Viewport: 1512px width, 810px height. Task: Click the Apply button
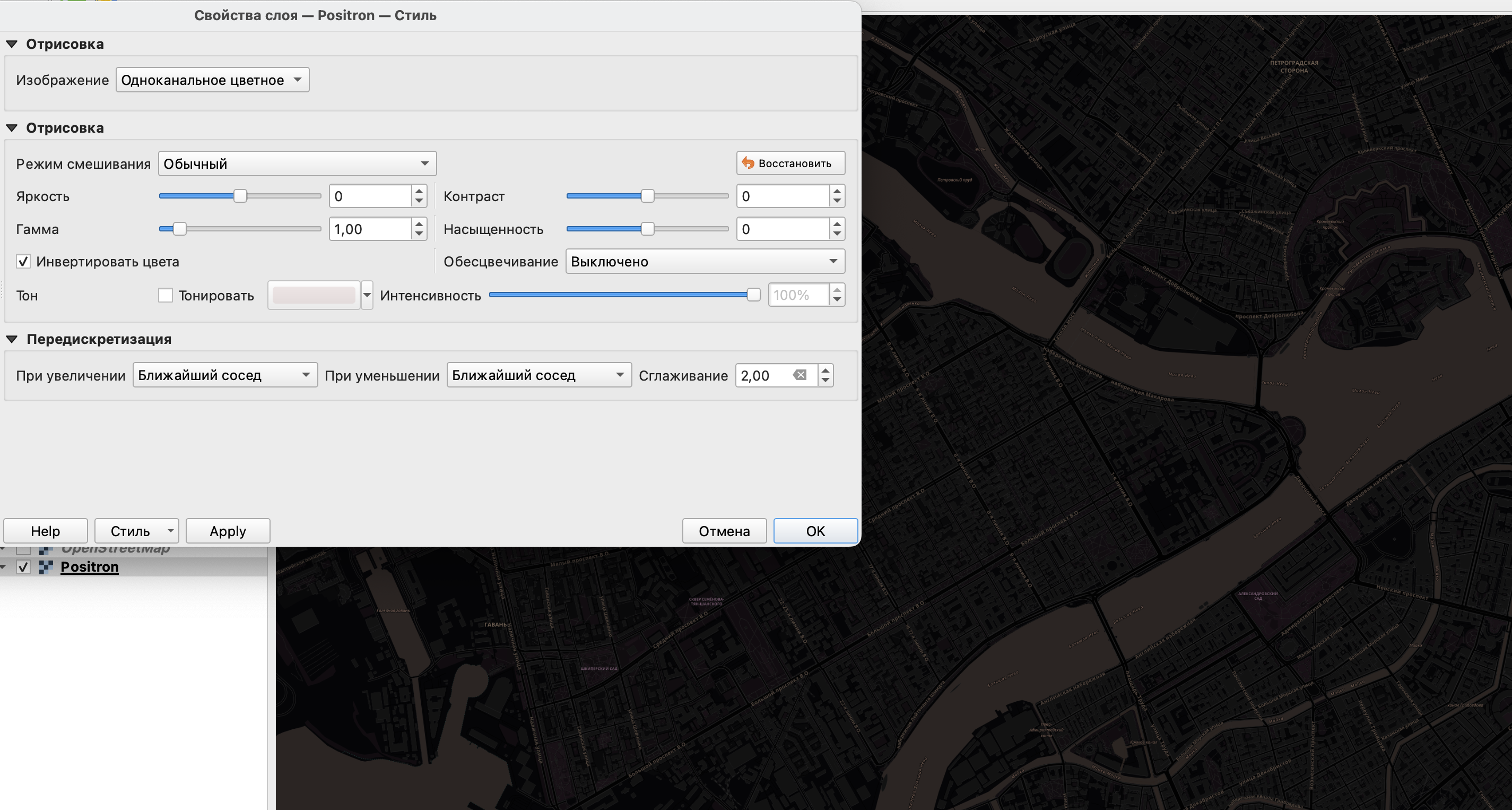point(228,531)
